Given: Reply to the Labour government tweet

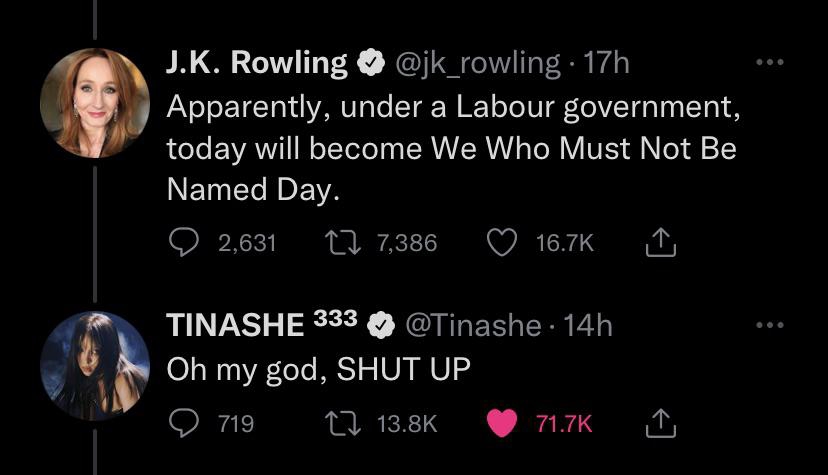Looking at the screenshot, I should [x=181, y=242].
